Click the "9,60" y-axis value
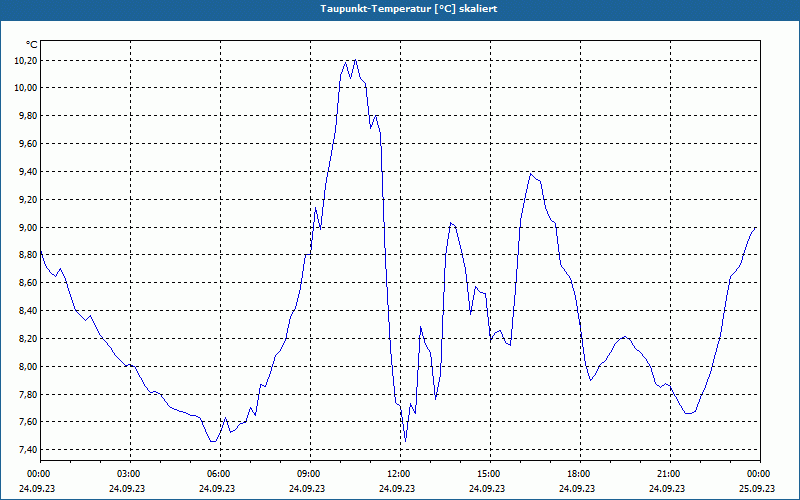 (x=29, y=144)
